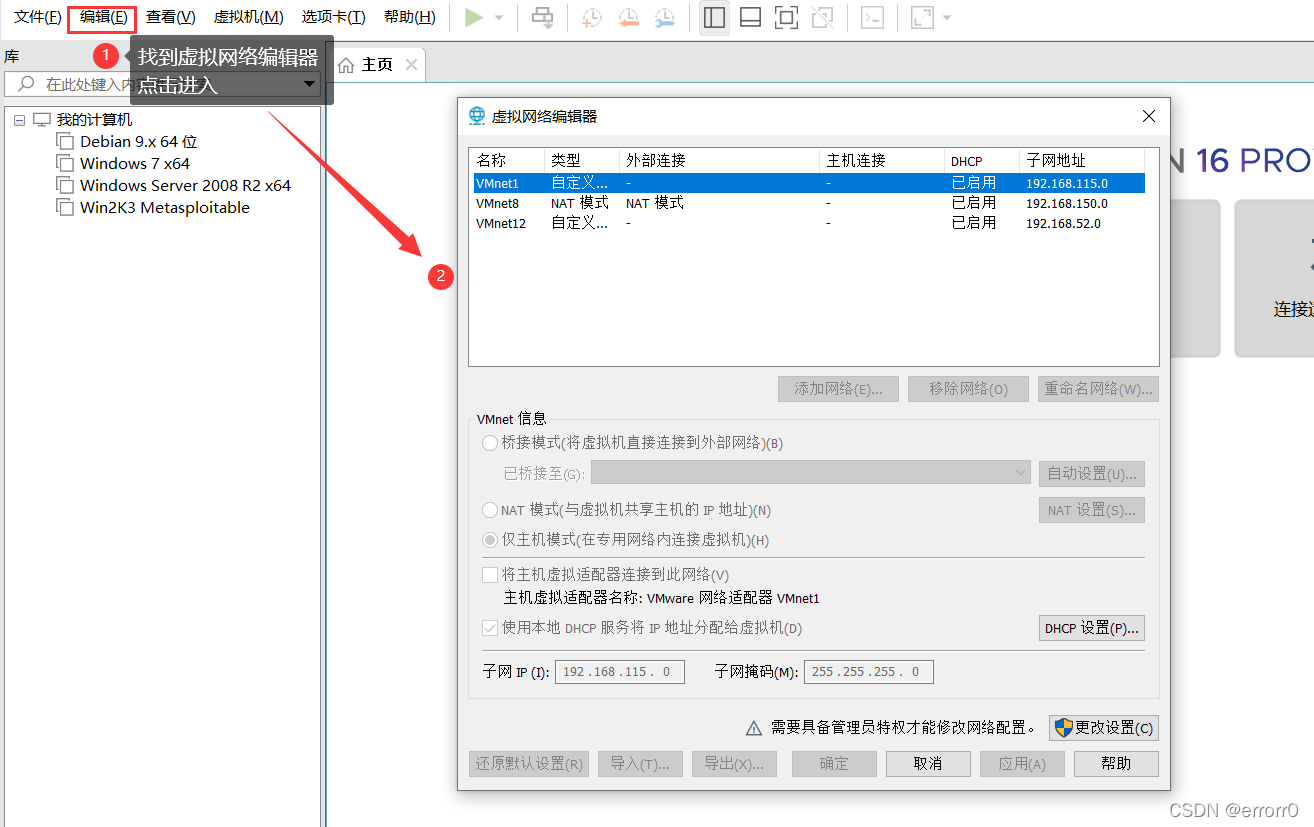Click the console view icon
The image size is (1314, 827).
click(x=872, y=17)
